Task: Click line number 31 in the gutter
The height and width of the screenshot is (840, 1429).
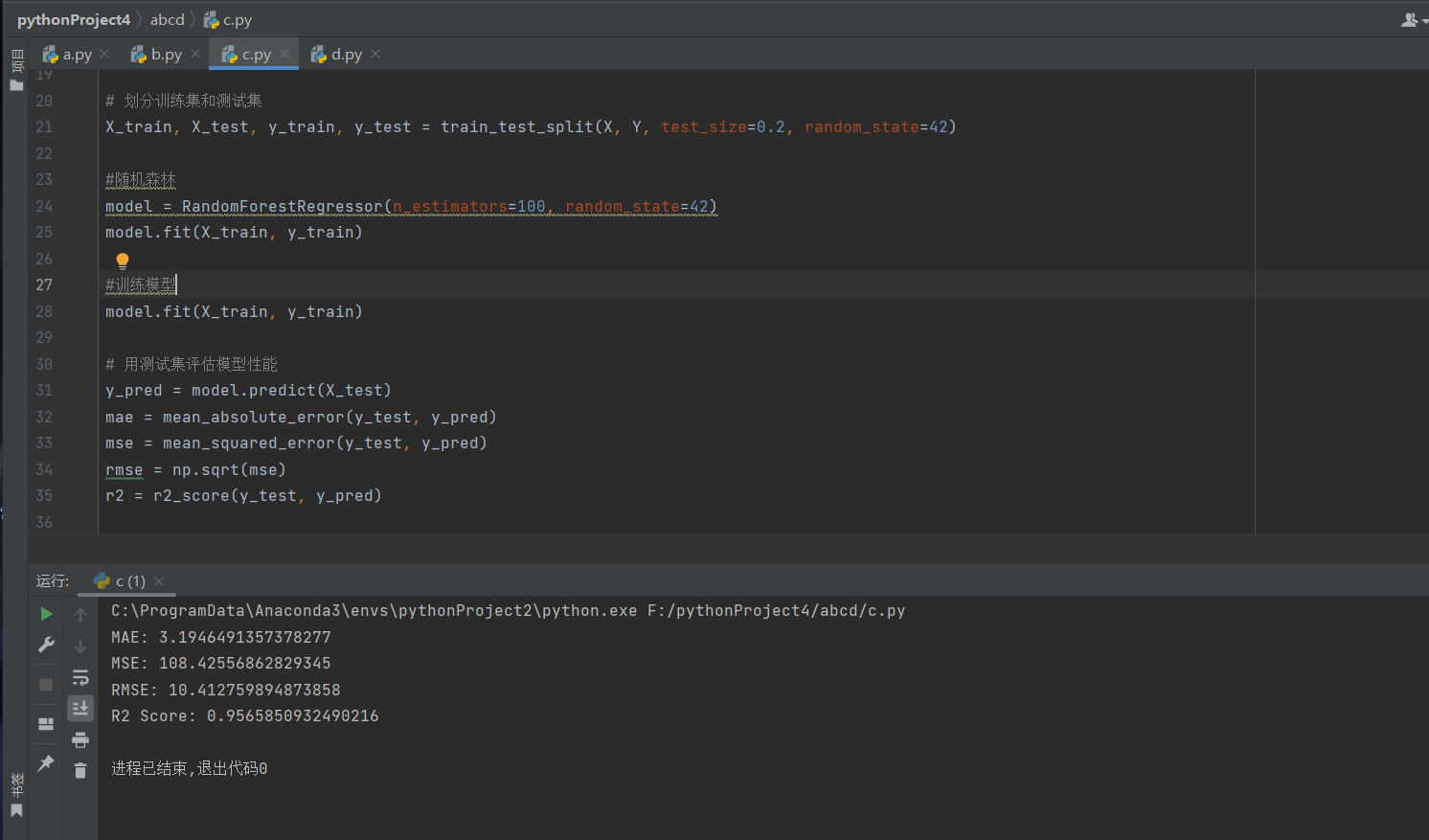Action: (x=44, y=390)
